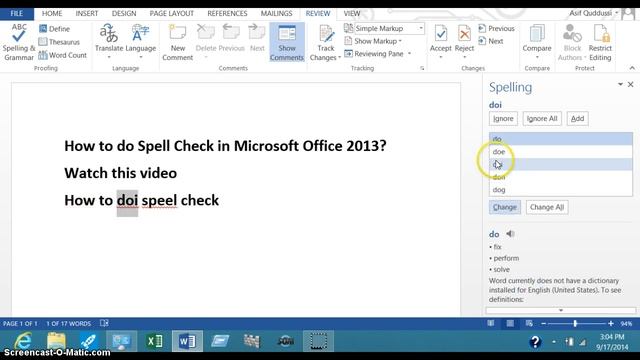Screen dimensions: 640x360
Task: Open Spelling pane options arrow
Action: coord(620,84)
